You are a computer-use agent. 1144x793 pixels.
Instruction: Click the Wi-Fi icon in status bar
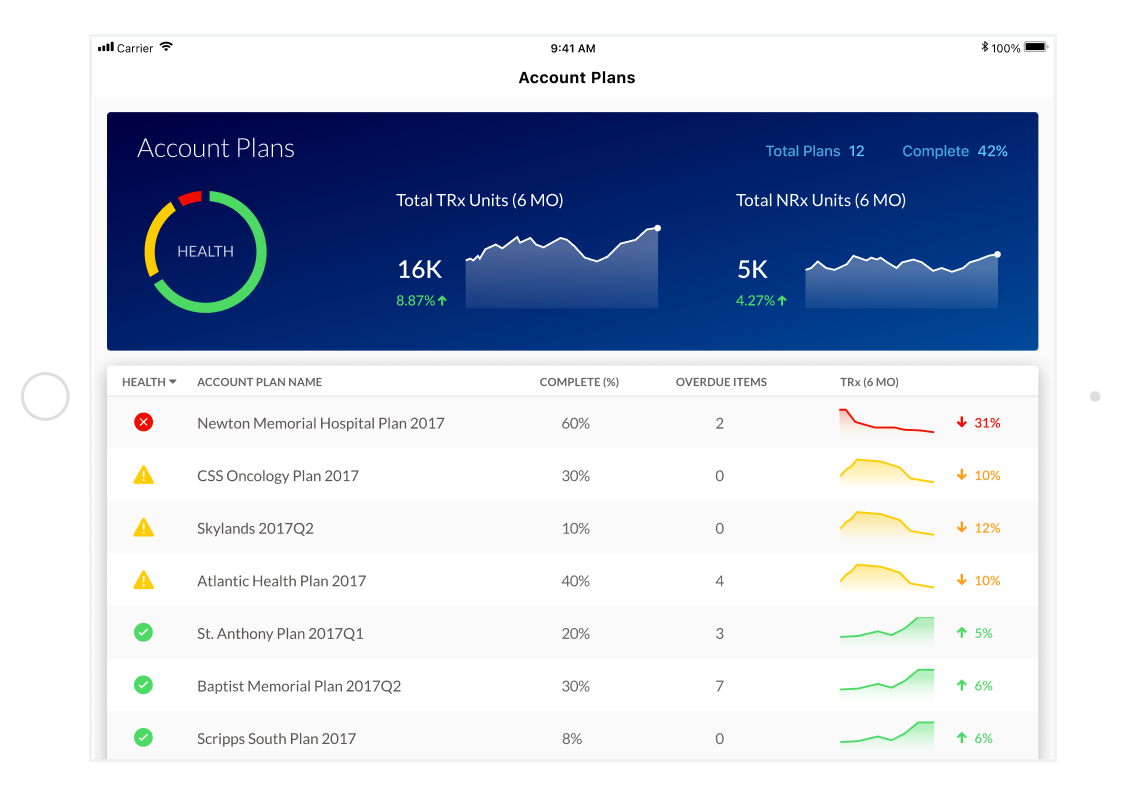pyautogui.click(x=166, y=47)
